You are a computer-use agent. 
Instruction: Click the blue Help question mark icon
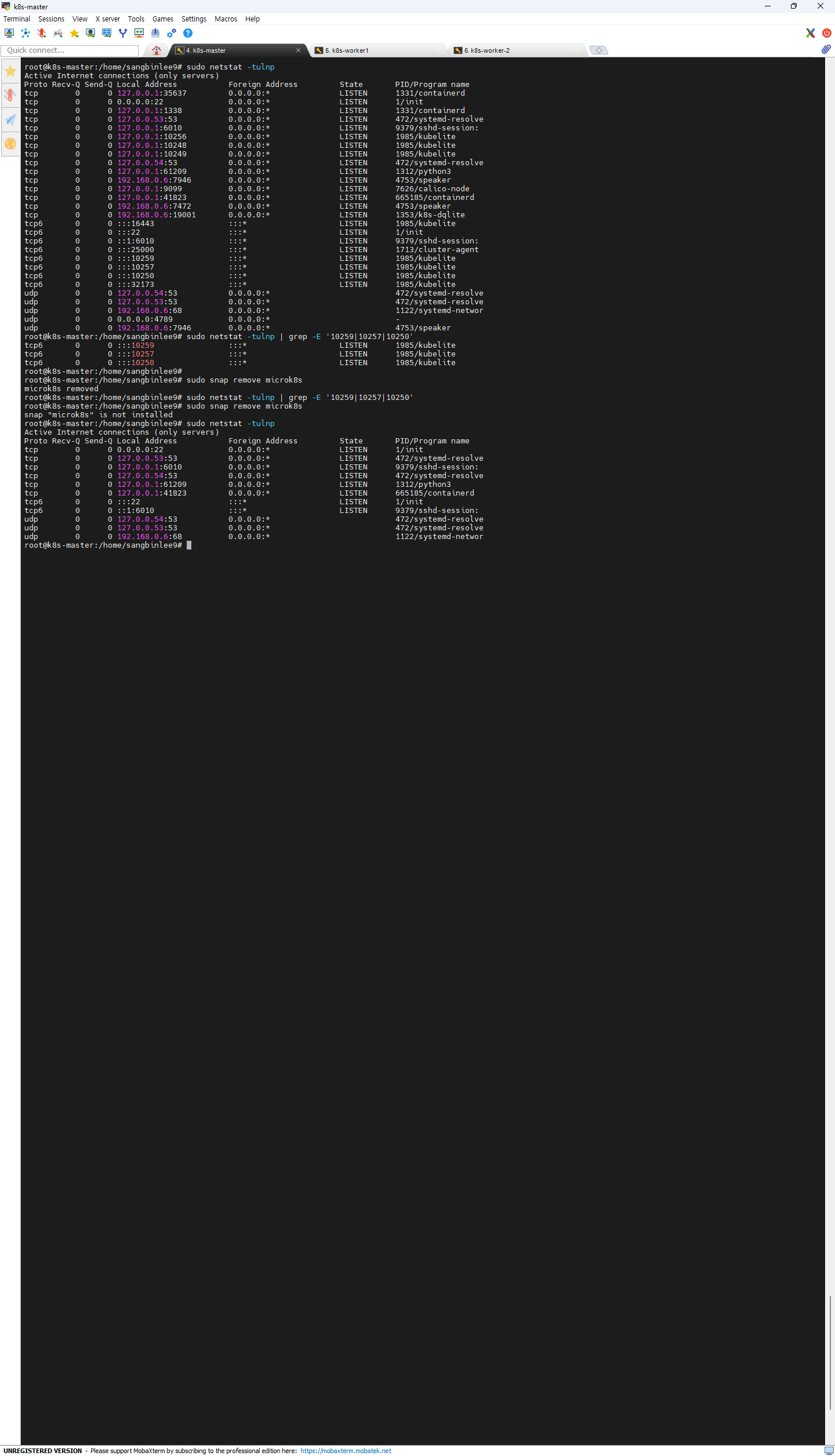point(188,33)
